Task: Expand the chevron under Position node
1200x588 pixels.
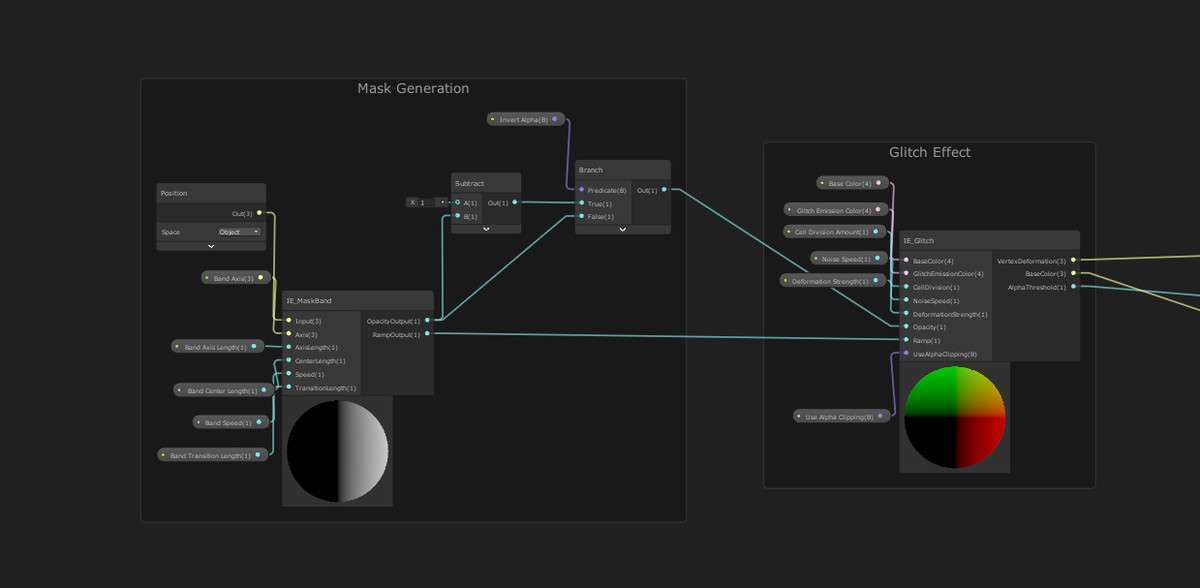Action: [211, 245]
